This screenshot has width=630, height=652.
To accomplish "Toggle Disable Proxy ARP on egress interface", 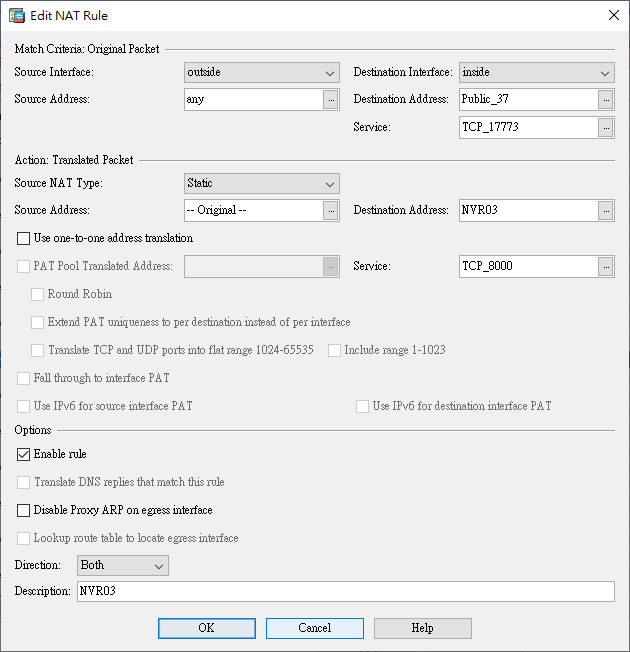I will 24,510.
